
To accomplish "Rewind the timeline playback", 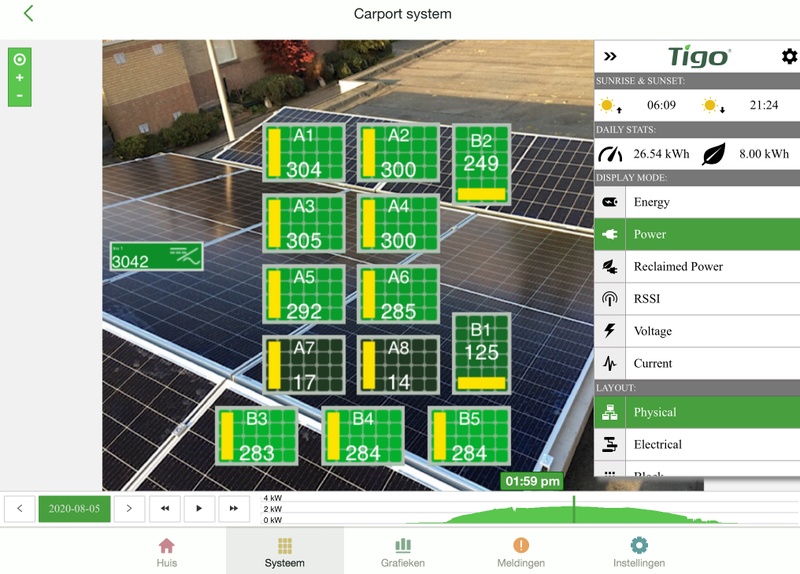I will pos(164,508).
